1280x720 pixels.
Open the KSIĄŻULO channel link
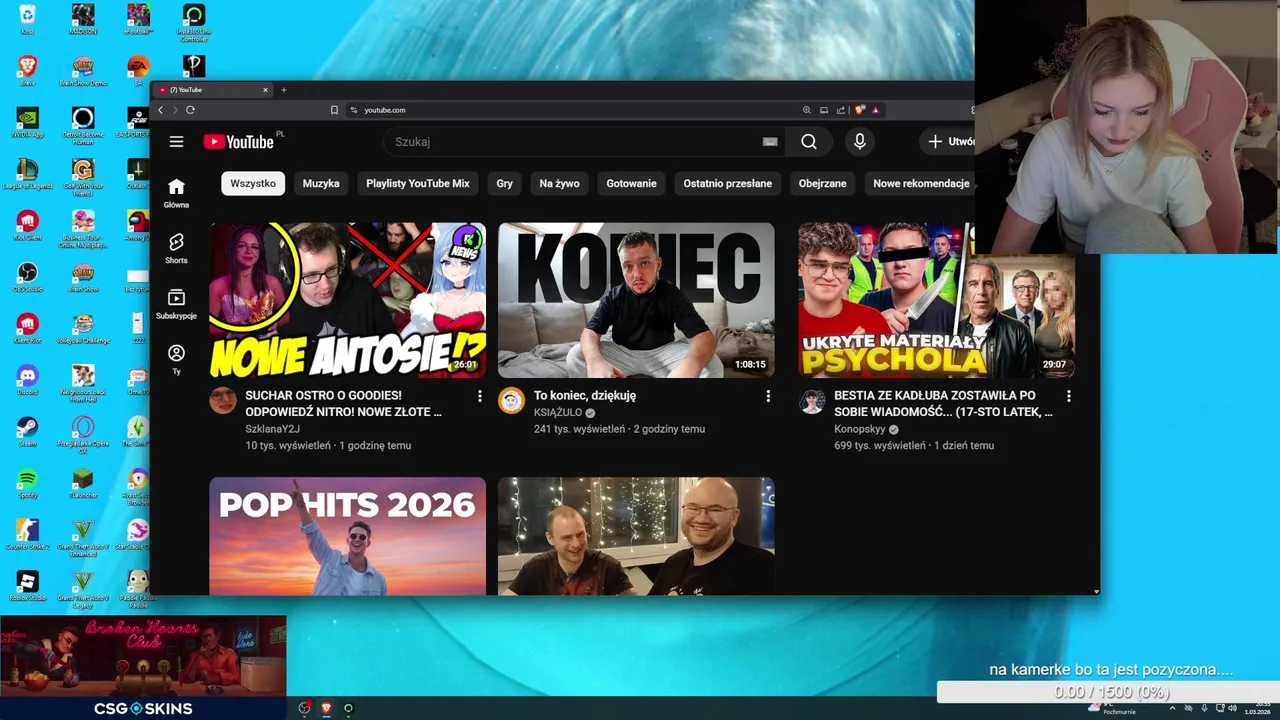click(x=558, y=412)
